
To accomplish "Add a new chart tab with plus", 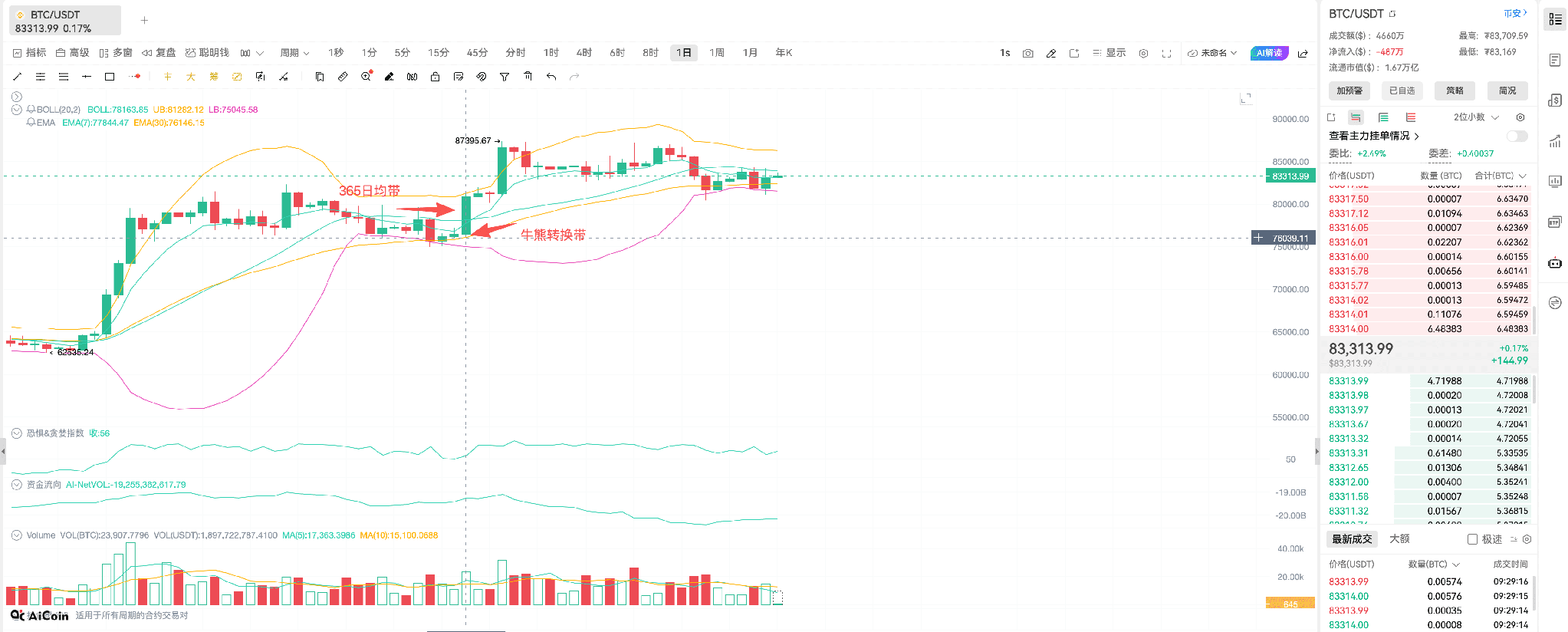I will (x=144, y=21).
